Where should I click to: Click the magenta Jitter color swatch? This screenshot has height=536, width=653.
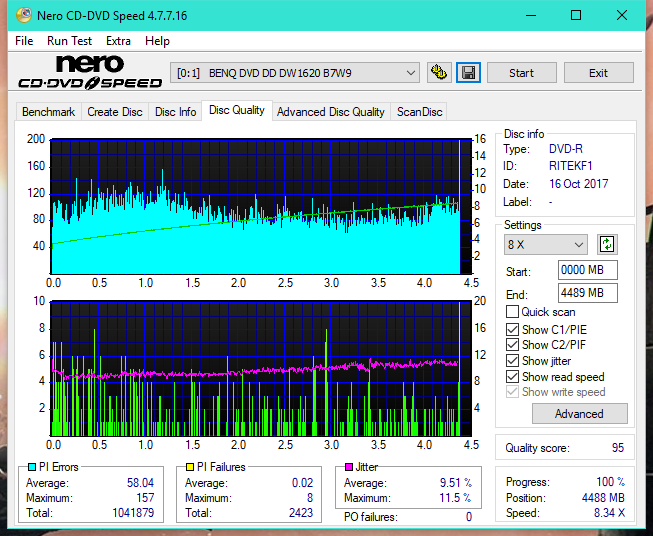(349, 467)
